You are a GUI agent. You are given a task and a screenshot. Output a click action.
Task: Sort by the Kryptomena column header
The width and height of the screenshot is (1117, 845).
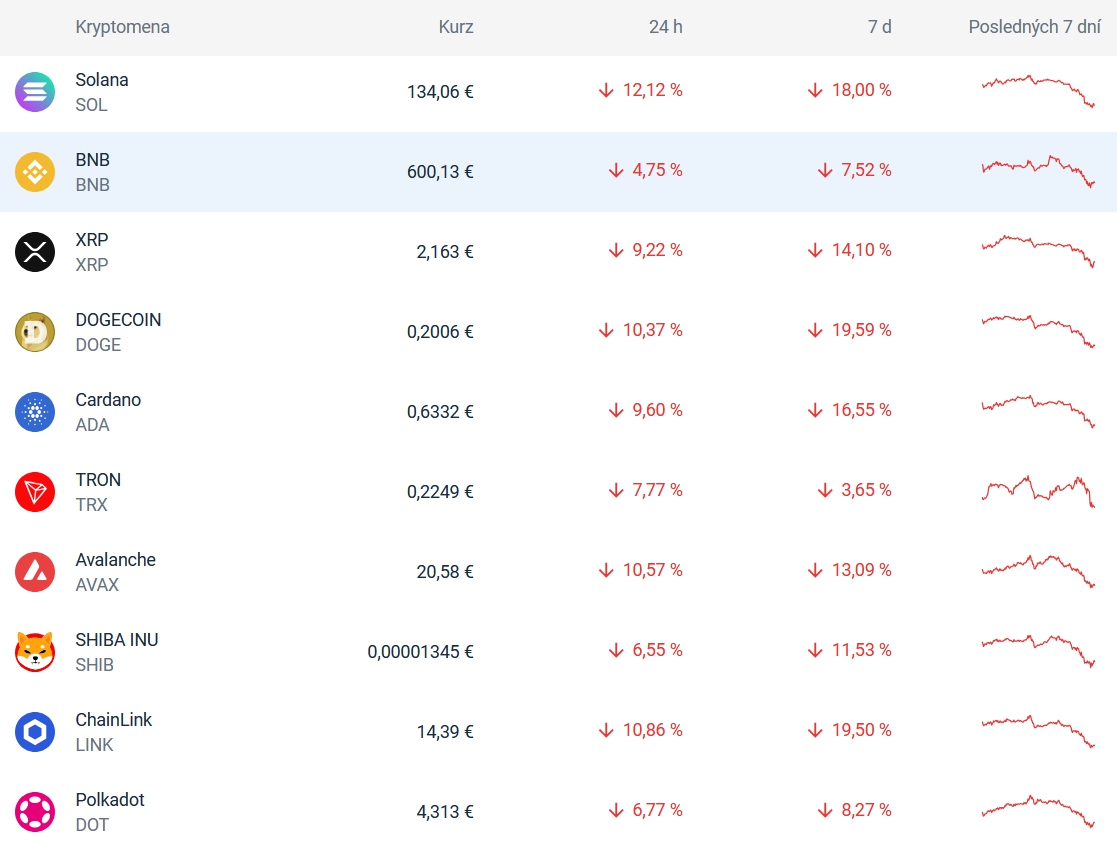[122, 27]
